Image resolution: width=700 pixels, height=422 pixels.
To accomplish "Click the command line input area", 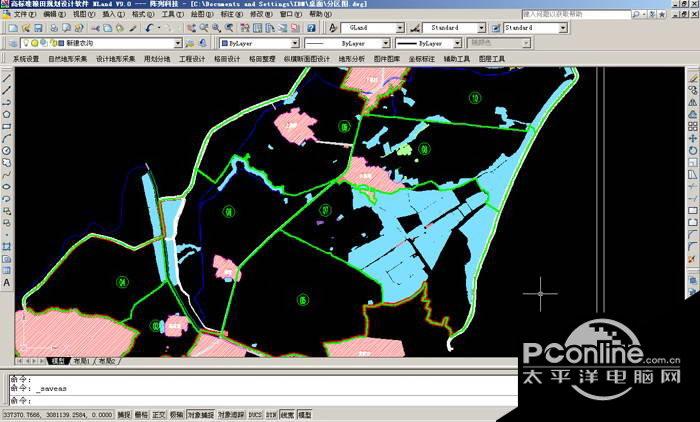I will coord(263,401).
